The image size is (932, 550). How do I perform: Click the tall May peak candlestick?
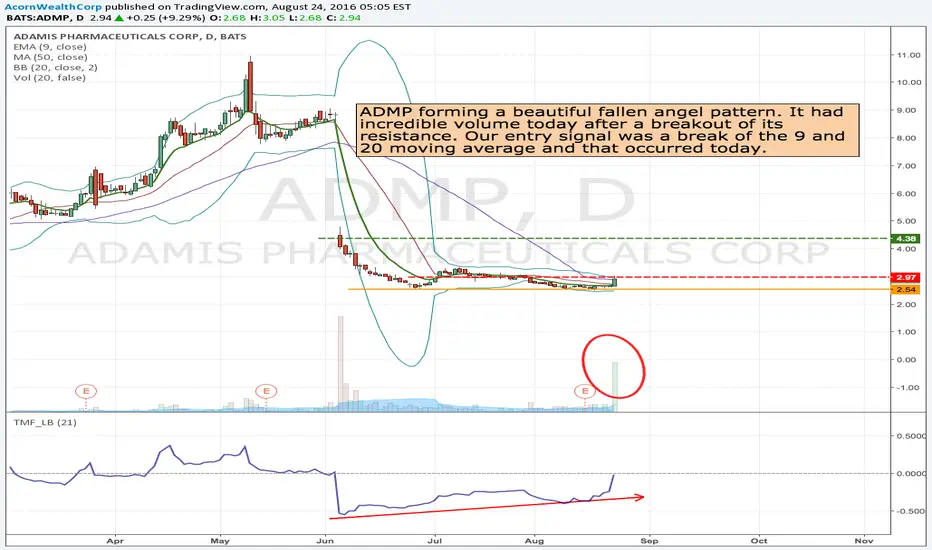[250, 86]
